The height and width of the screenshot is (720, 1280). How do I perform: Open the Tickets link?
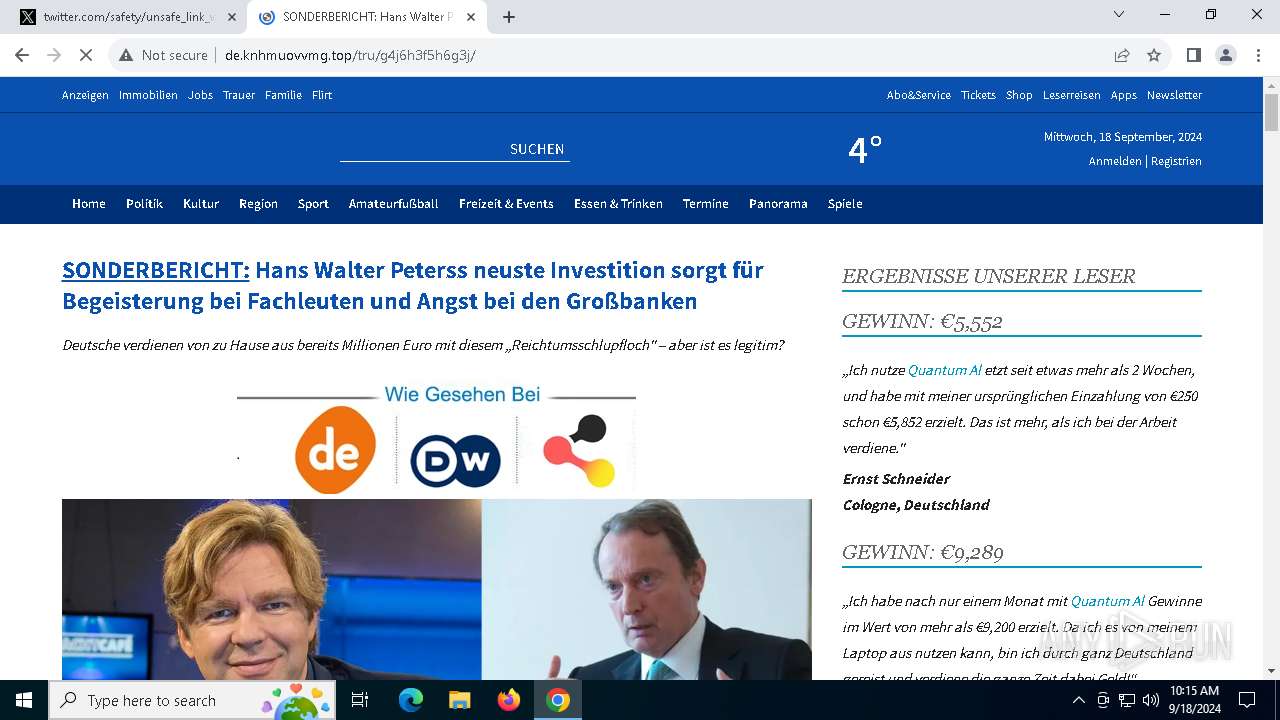pos(978,95)
